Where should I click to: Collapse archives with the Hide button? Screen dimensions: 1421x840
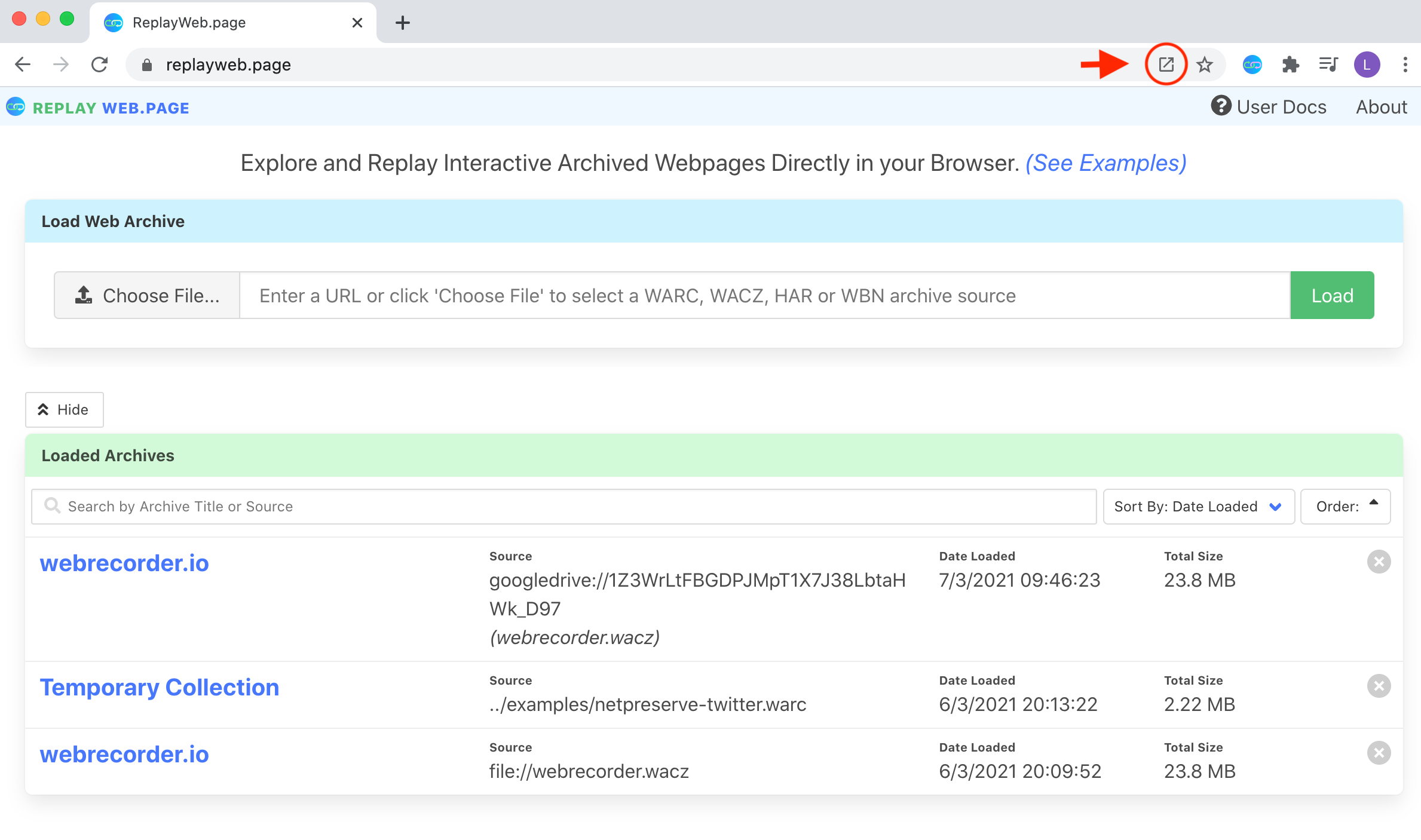point(64,410)
